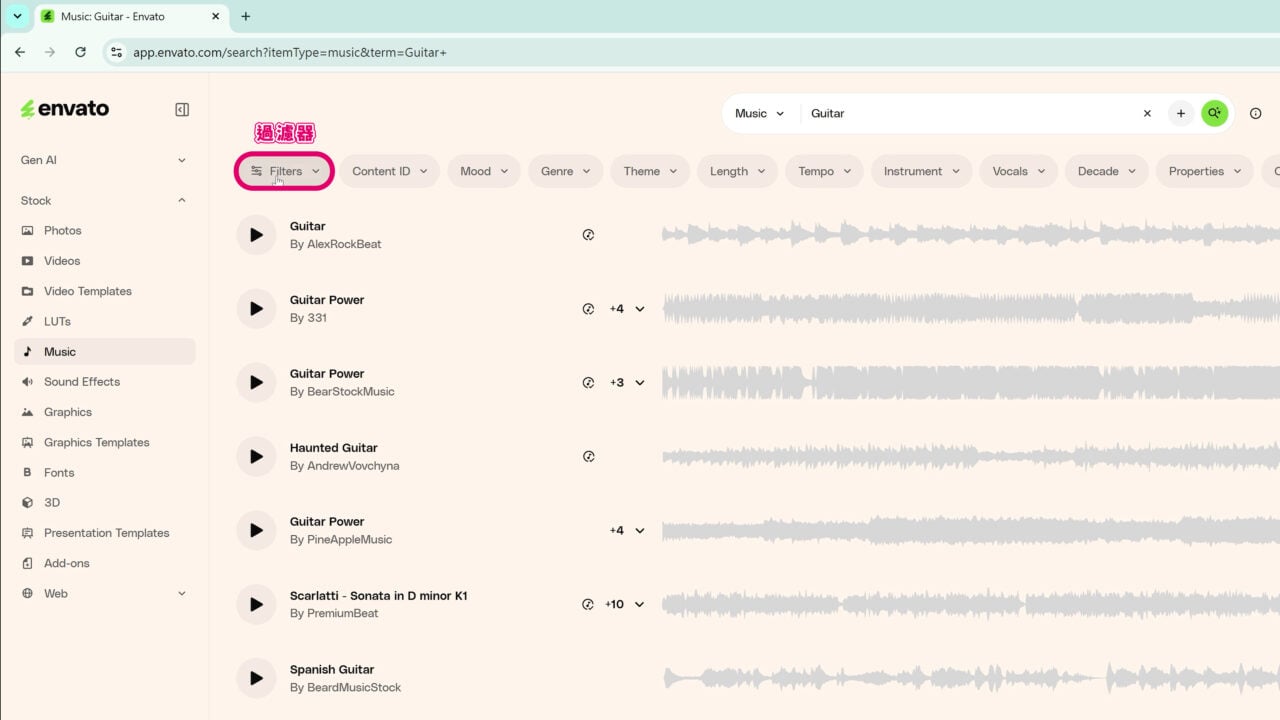The width and height of the screenshot is (1280, 720).
Task: Open the Instrument filter dropdown
Action: coord(922,171)
